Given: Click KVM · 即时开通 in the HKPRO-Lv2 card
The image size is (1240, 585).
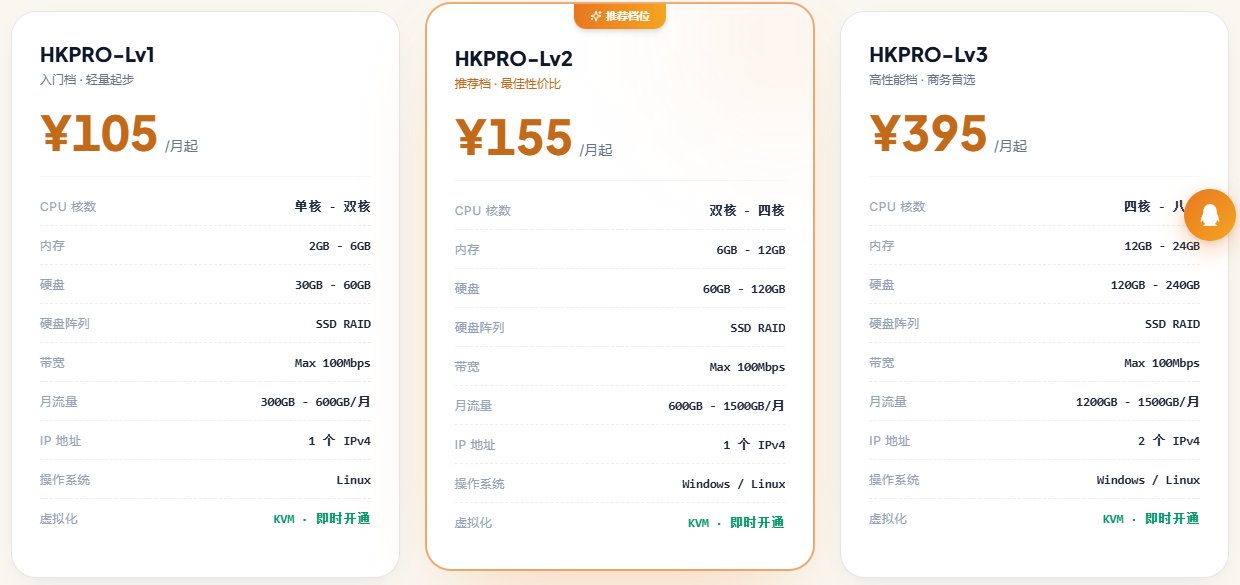Looking at the screenshot, I should [x=737, y=523].
